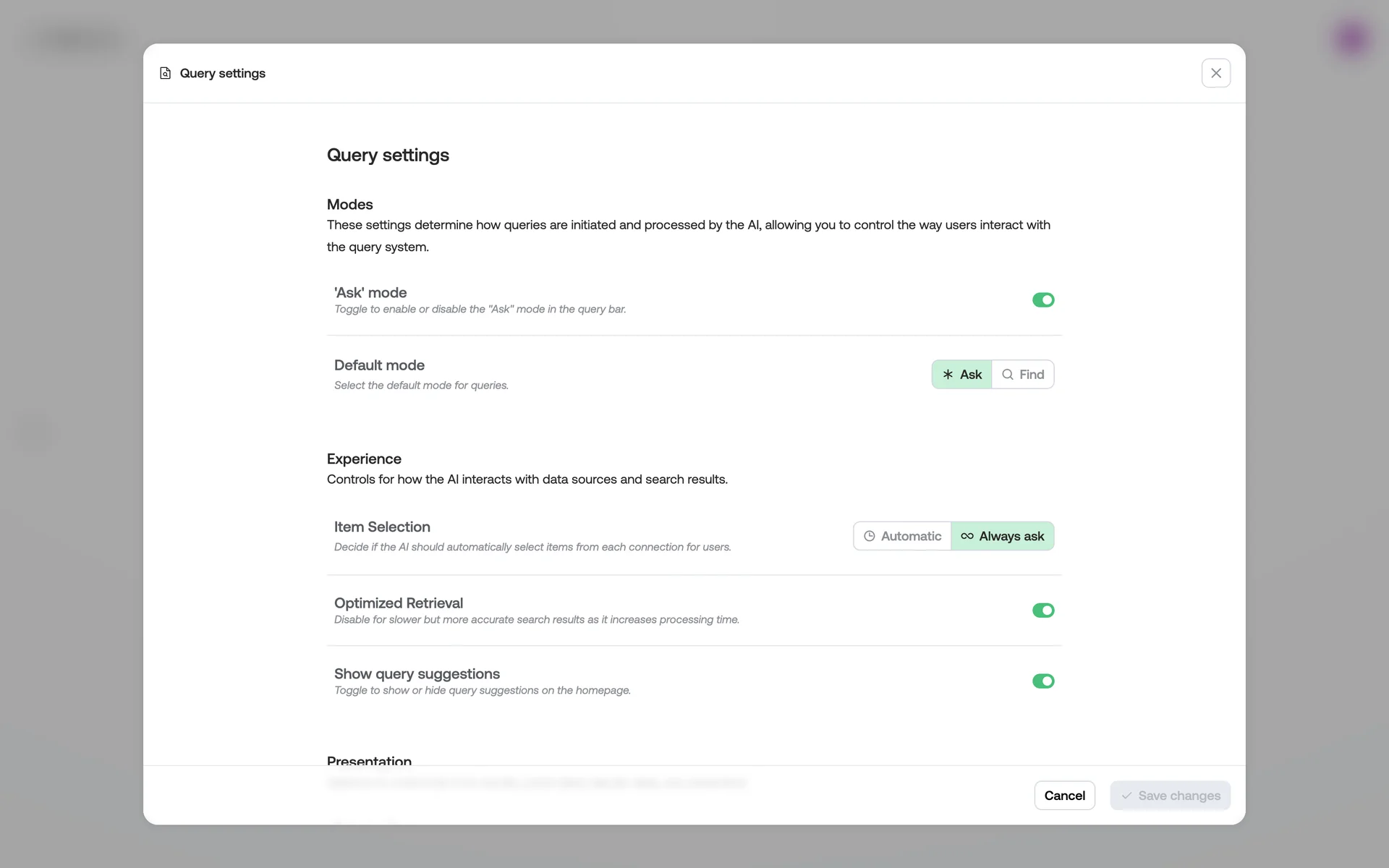Click the Modes section heading
Viewport: 1389px width, 868px height.
[x=349, y=205]
